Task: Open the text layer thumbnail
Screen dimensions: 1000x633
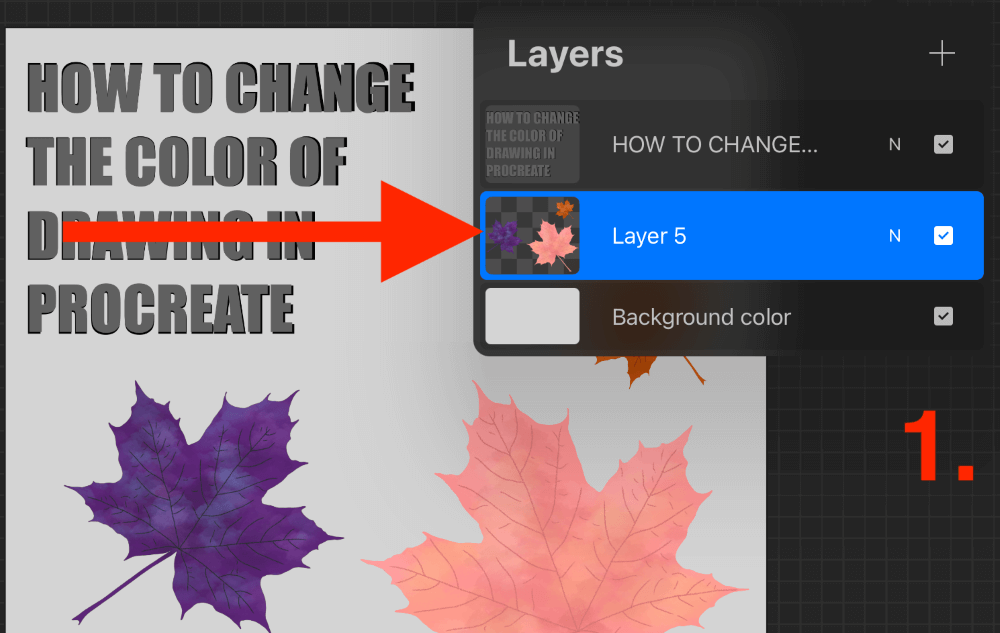Action: pos(533,145)
